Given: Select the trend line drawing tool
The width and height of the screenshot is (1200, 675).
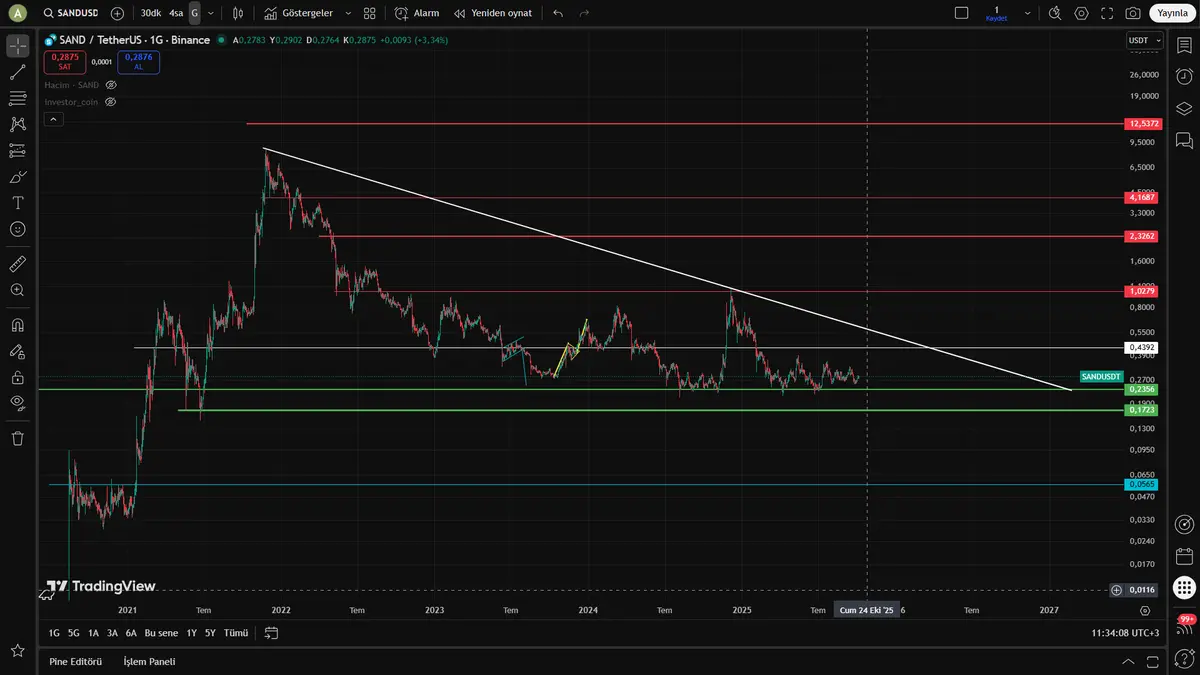Looking at the screenshot, I should (x=17, y=72).
